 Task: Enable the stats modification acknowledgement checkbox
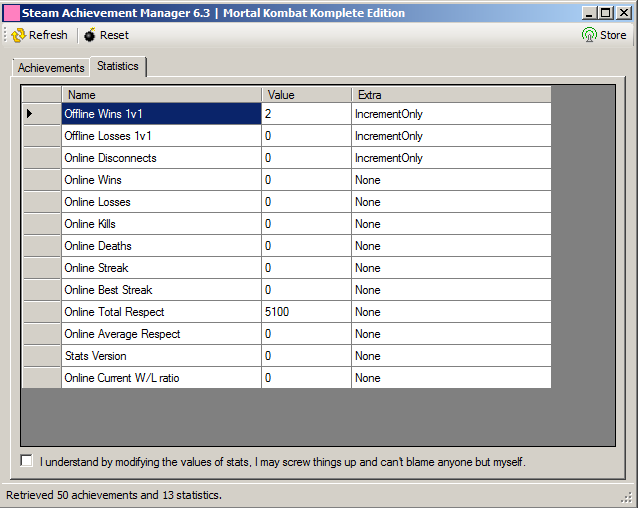pos(27,461)
